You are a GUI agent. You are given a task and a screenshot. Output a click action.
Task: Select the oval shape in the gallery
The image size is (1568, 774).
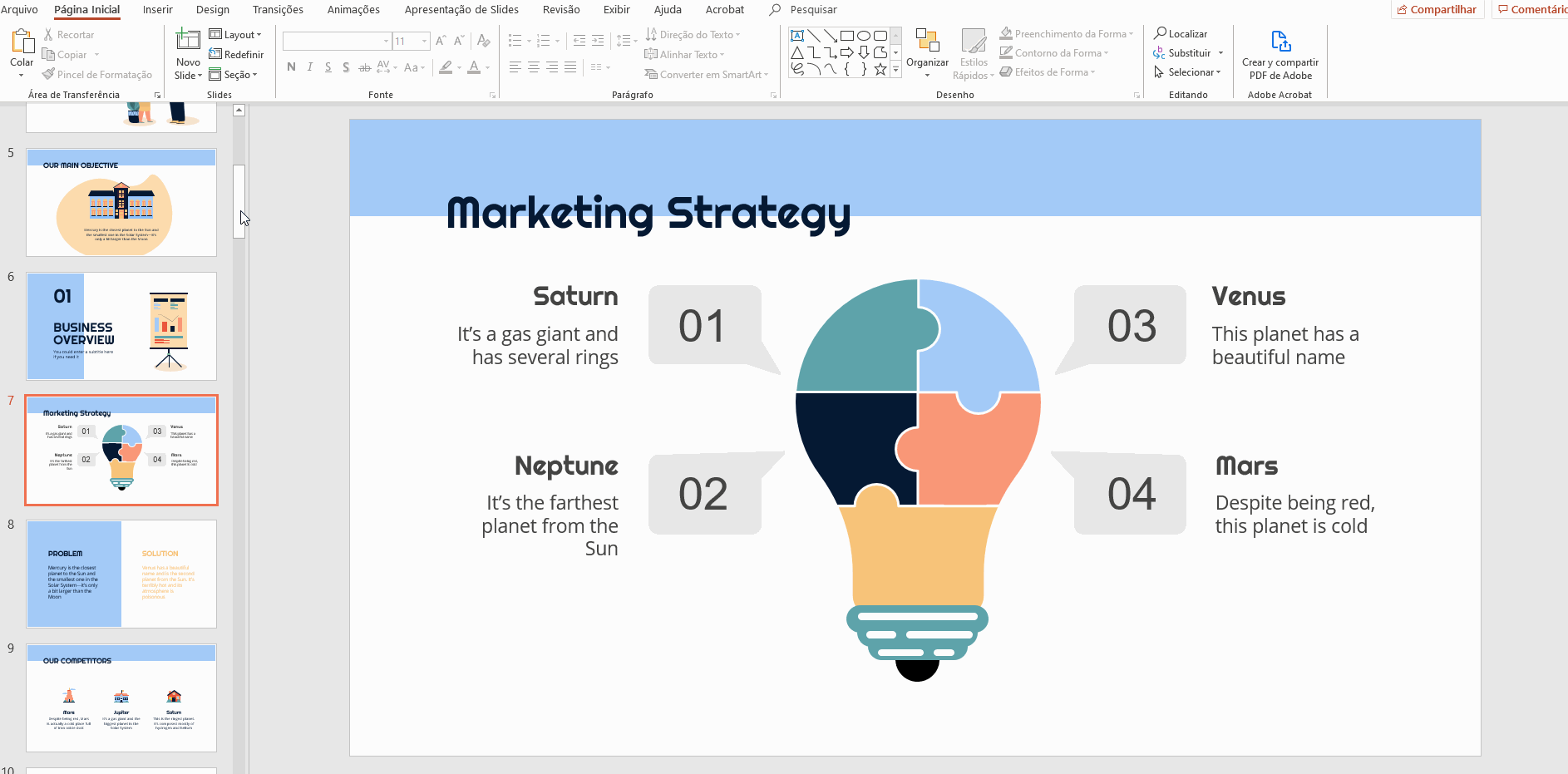point(863,36)
